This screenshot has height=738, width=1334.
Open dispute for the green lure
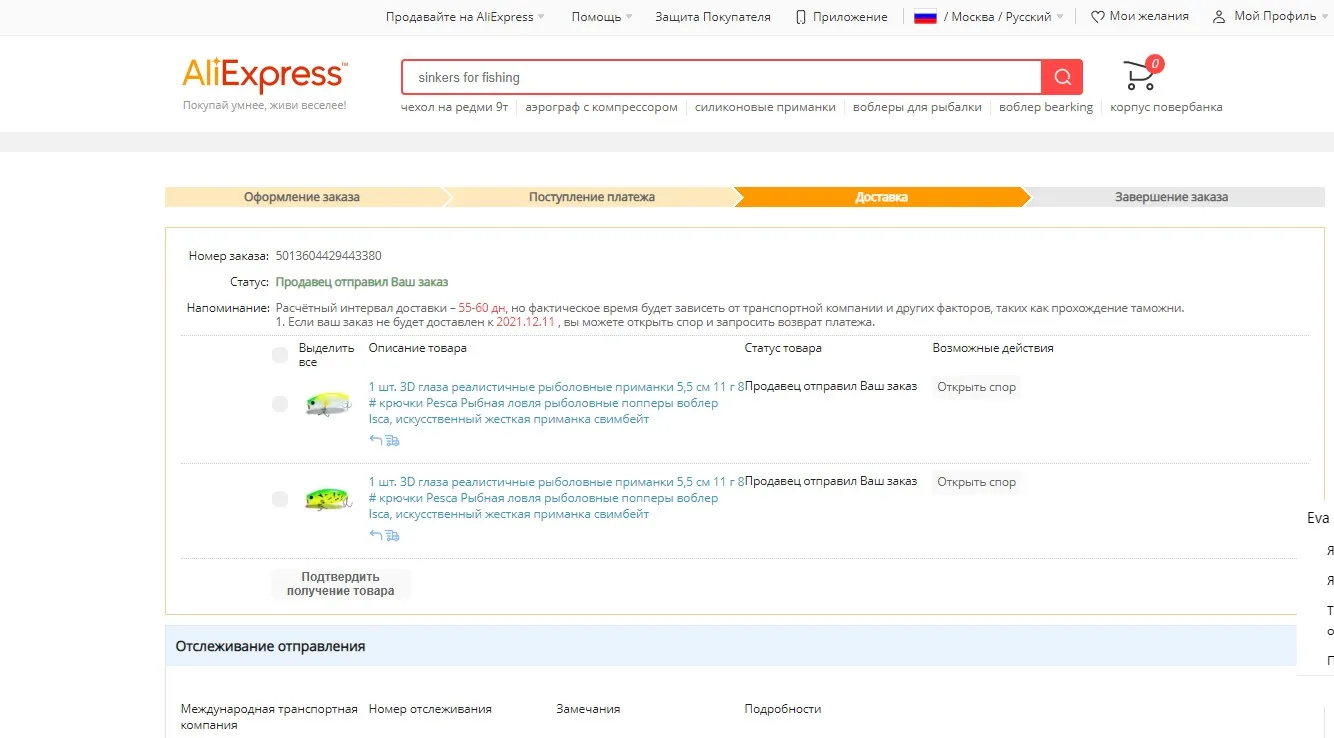coord(976,482)
